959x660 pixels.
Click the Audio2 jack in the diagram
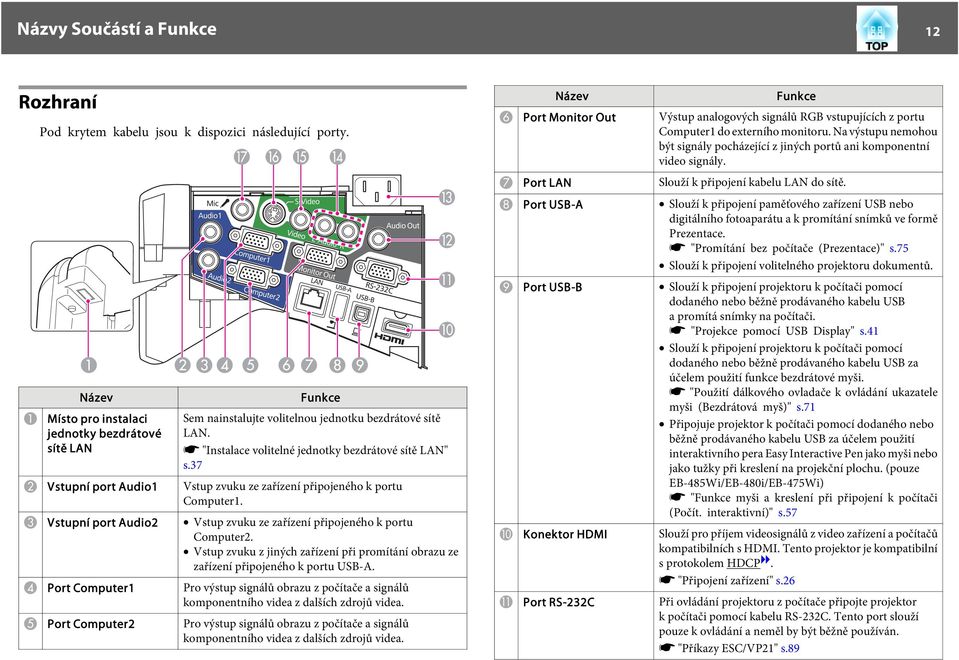point(207,260)
